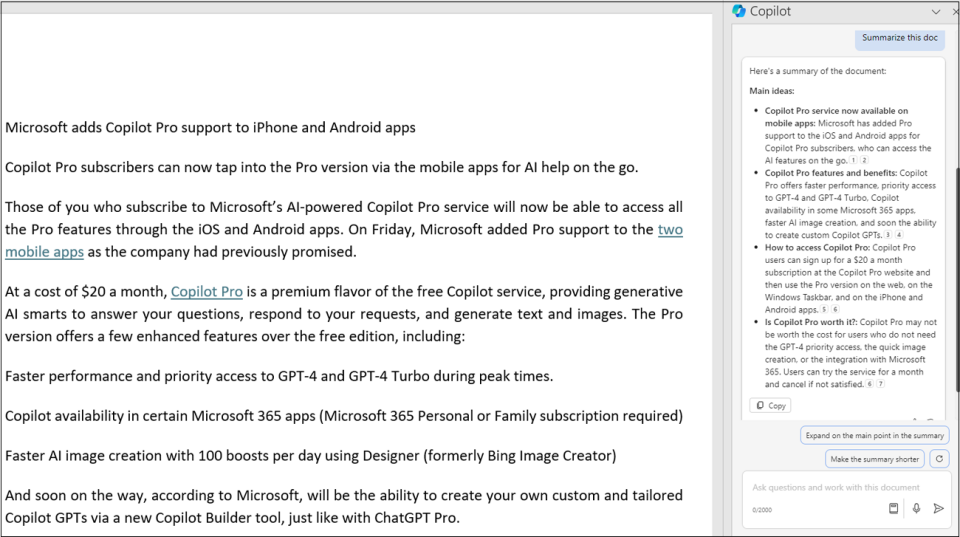Open citation 3 after 'custom Copilot GPTs'
Image resolution: width=960 pixels, height=537 pixels.
[x=888, y=235]
